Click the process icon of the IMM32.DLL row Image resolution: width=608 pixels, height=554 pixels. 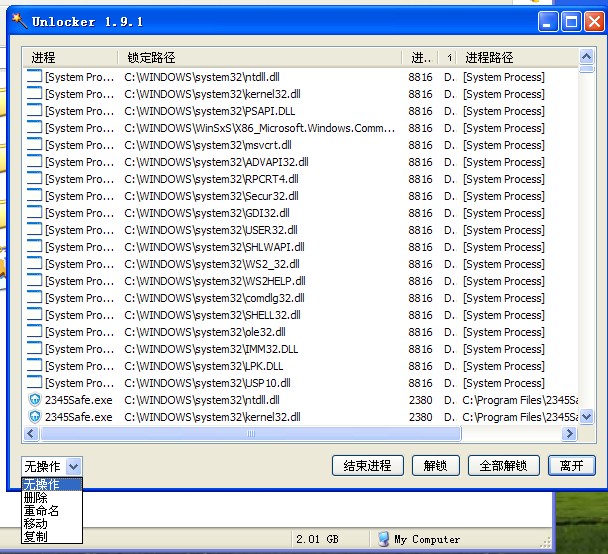(x=34, y=348)
